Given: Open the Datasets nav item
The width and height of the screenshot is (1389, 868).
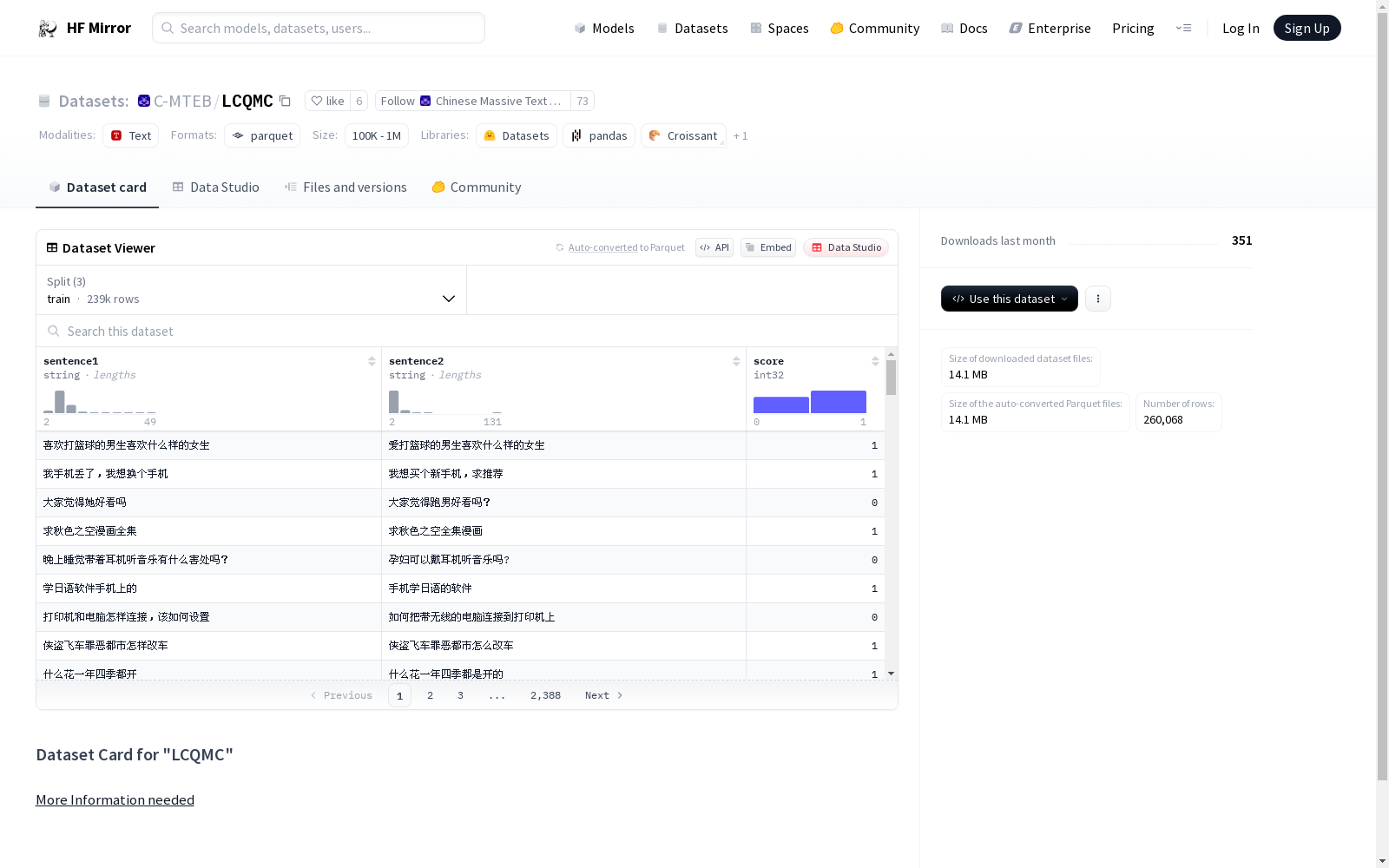Looking at the screenshot, I should [x=692, y=28].
